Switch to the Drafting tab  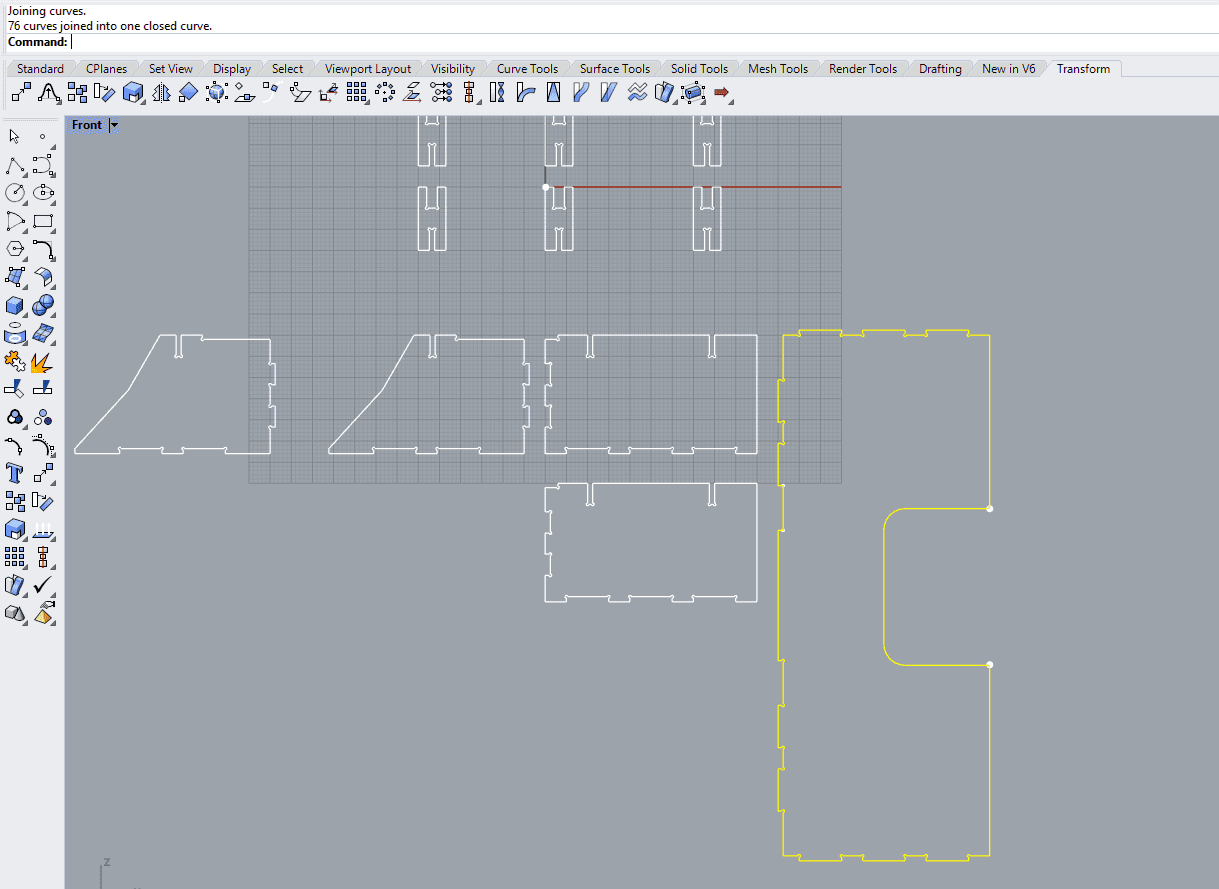coord(940,69)
